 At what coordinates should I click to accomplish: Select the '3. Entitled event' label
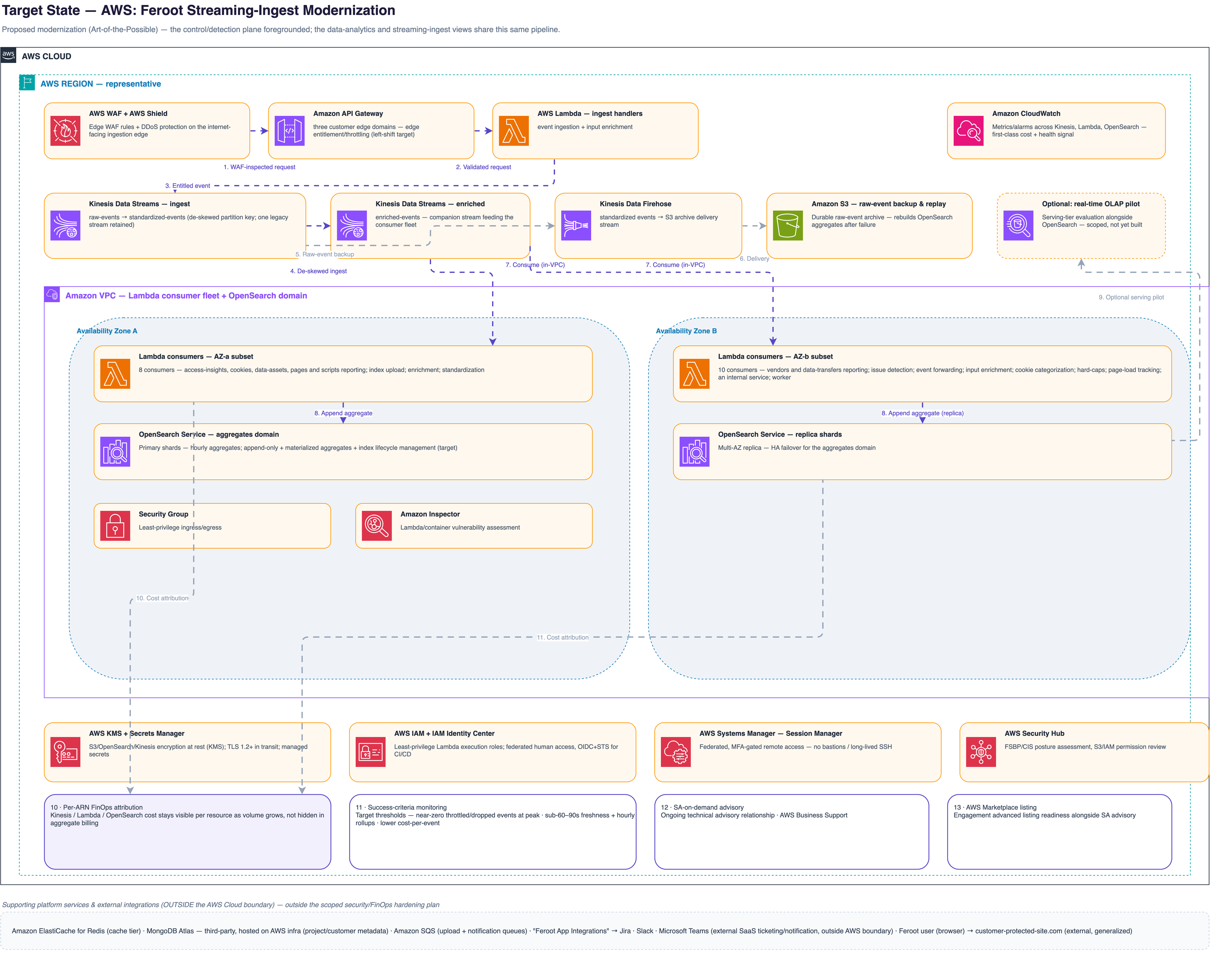(x=187, y=186)
